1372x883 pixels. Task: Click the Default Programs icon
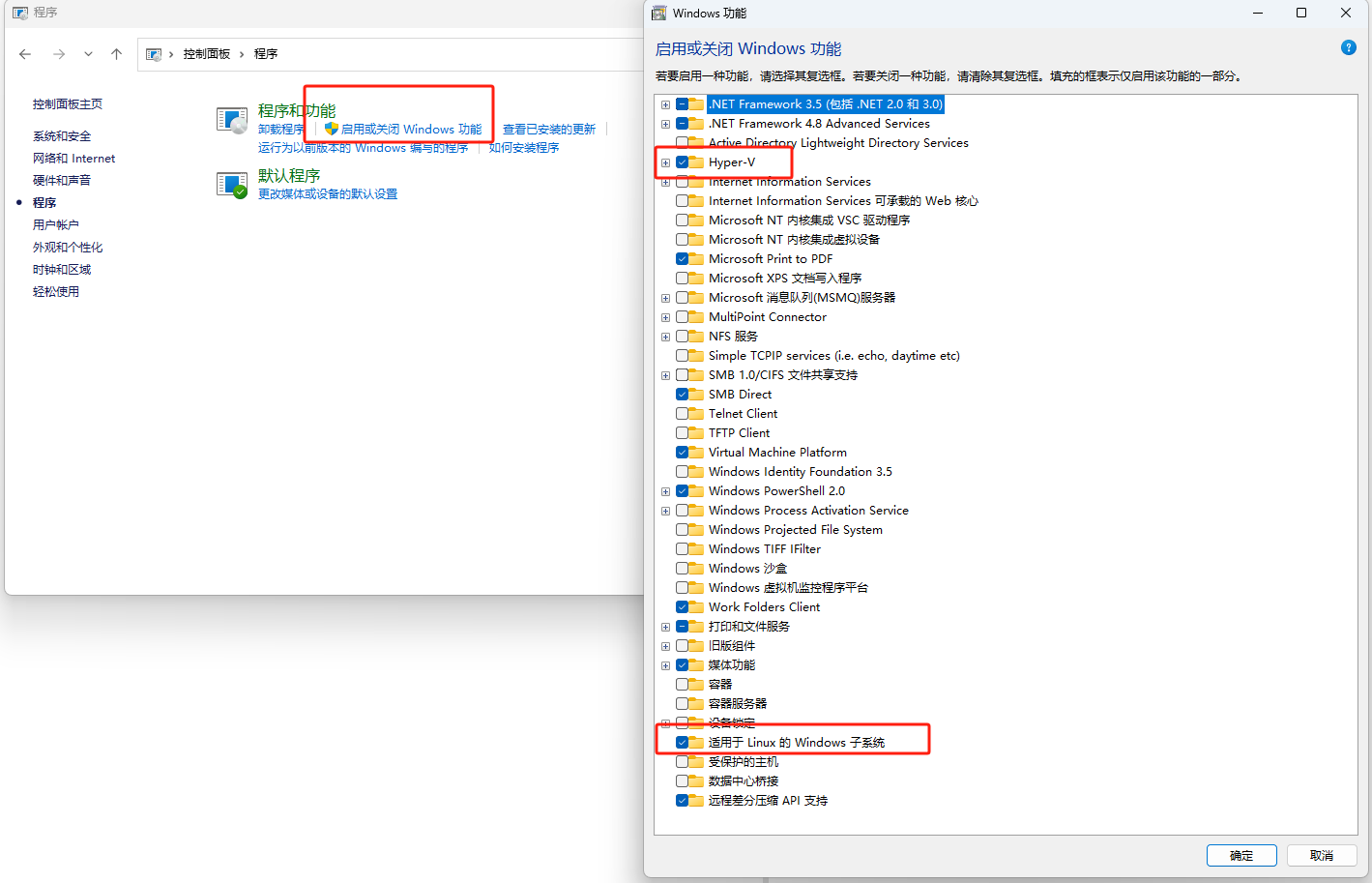(232, 185)
